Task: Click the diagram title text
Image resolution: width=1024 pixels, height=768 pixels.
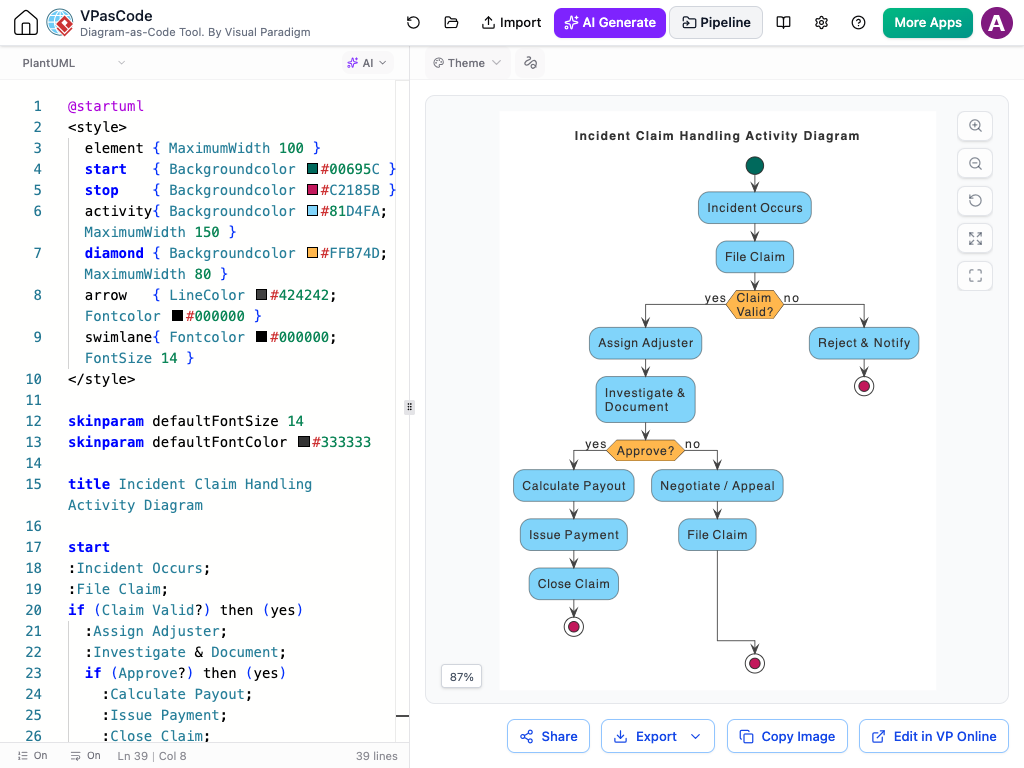Action: pyautogui.click(x=716, y=136)
